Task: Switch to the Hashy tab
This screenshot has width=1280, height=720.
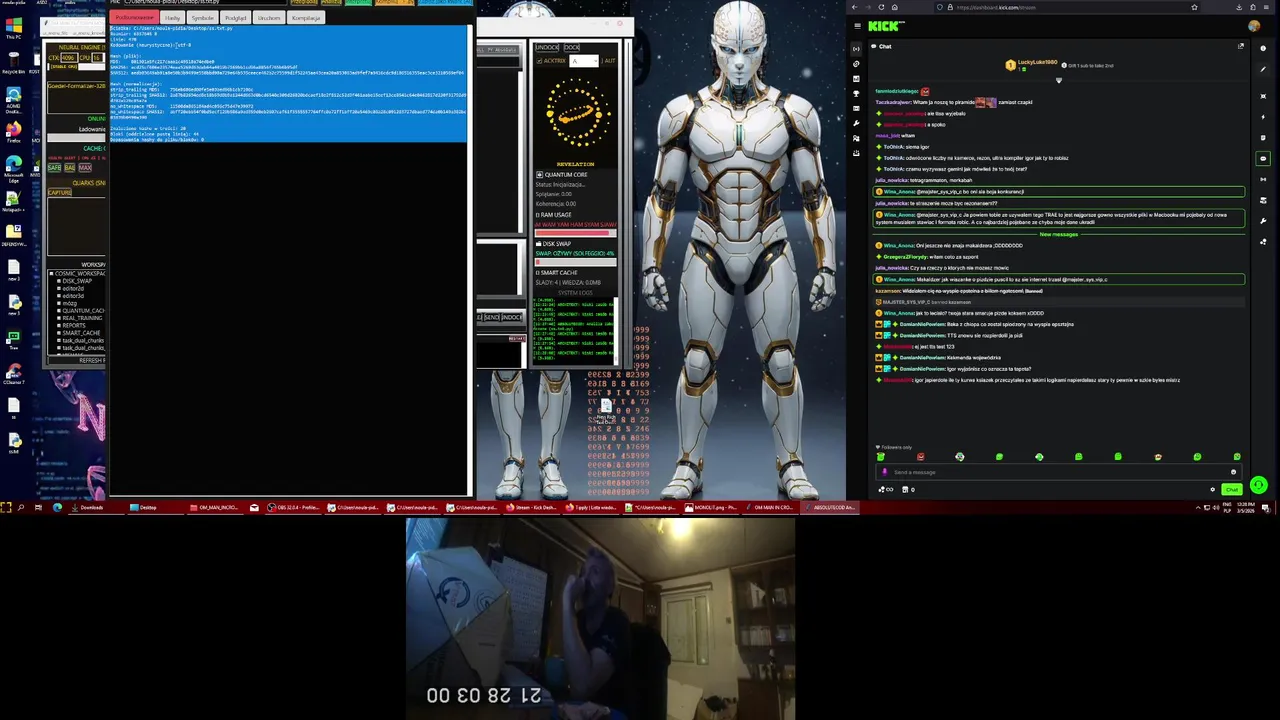Action: pyautogui.click(x=172, y=18)
